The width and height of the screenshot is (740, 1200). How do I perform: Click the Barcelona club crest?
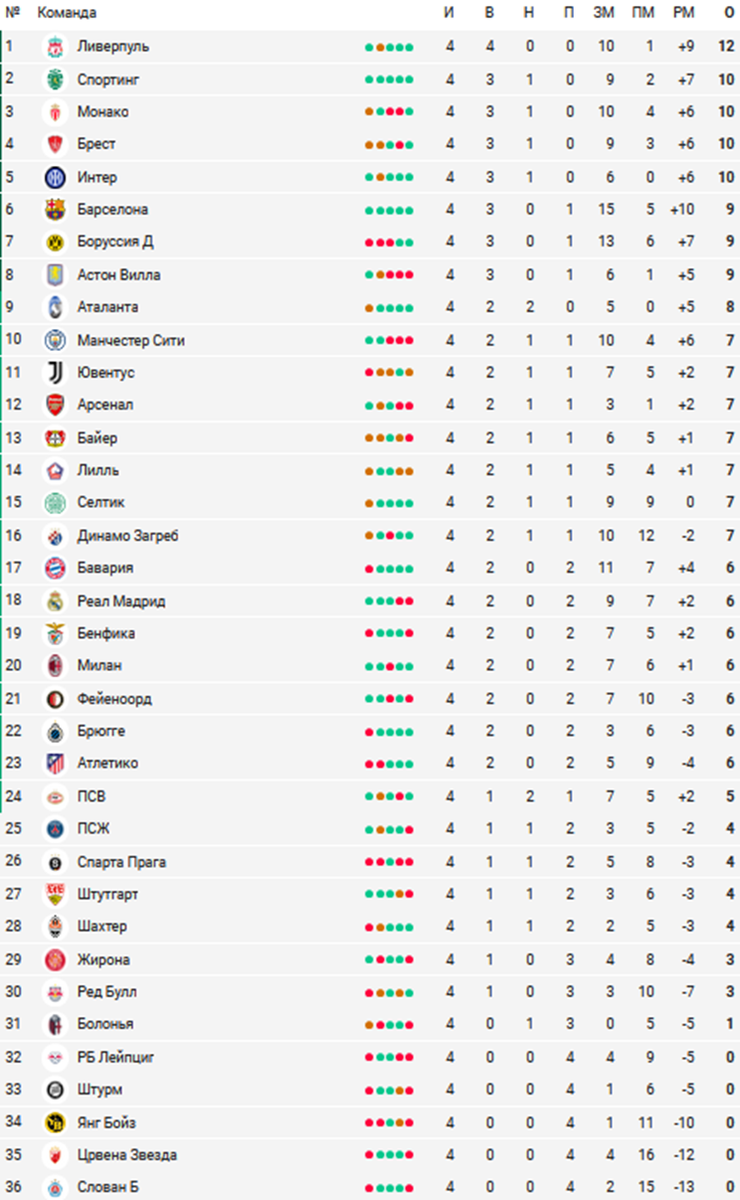point(54,209)
